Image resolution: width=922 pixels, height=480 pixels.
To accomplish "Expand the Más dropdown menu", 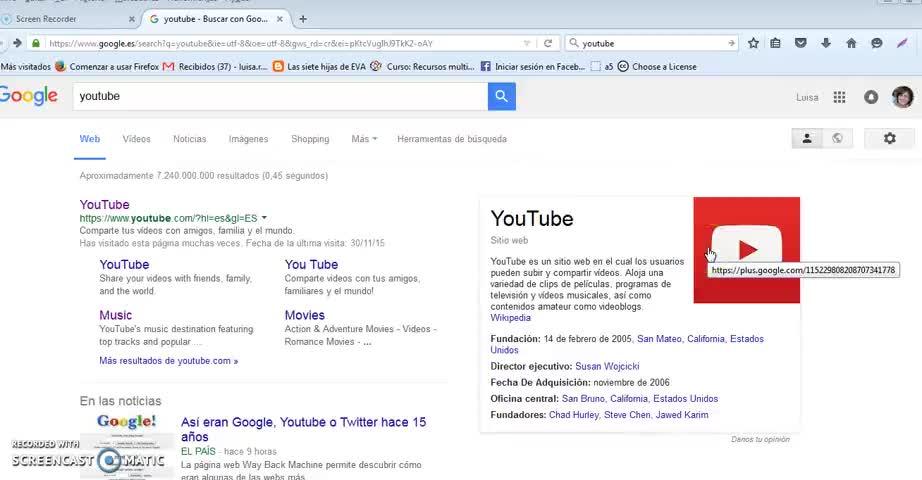I will click(x=364, y=139).
